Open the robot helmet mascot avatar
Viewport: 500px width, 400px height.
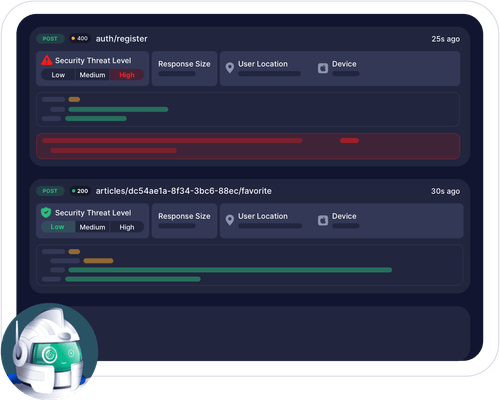tap(49, 351)
